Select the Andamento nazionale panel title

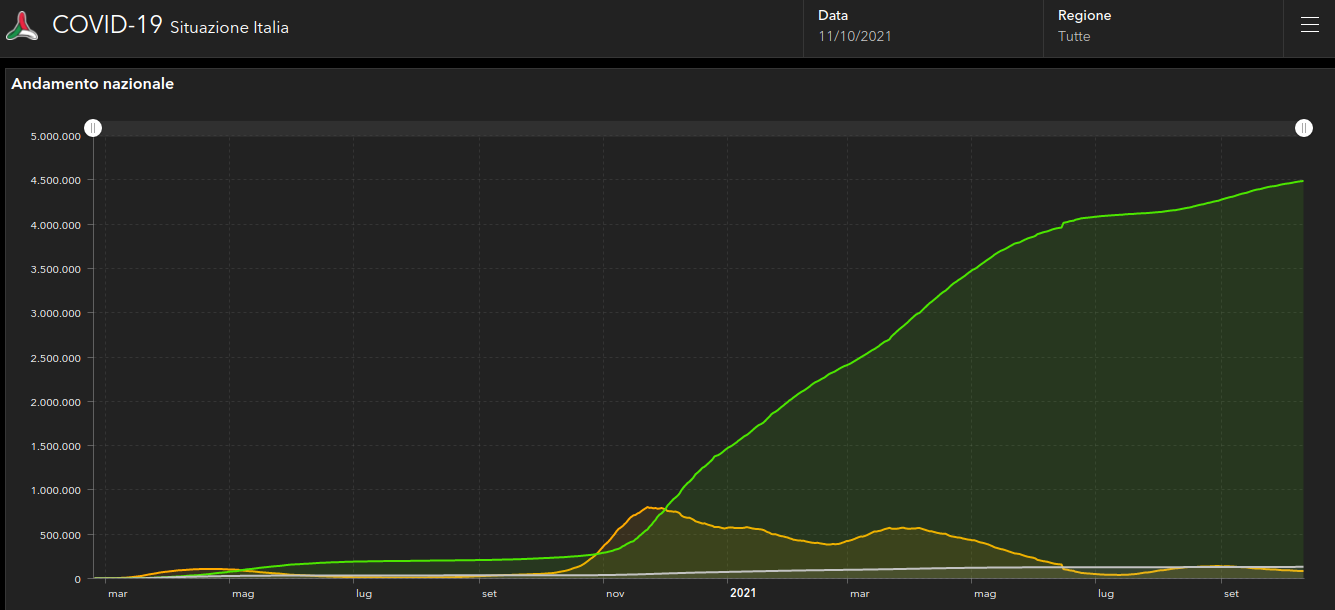[93, 84]
